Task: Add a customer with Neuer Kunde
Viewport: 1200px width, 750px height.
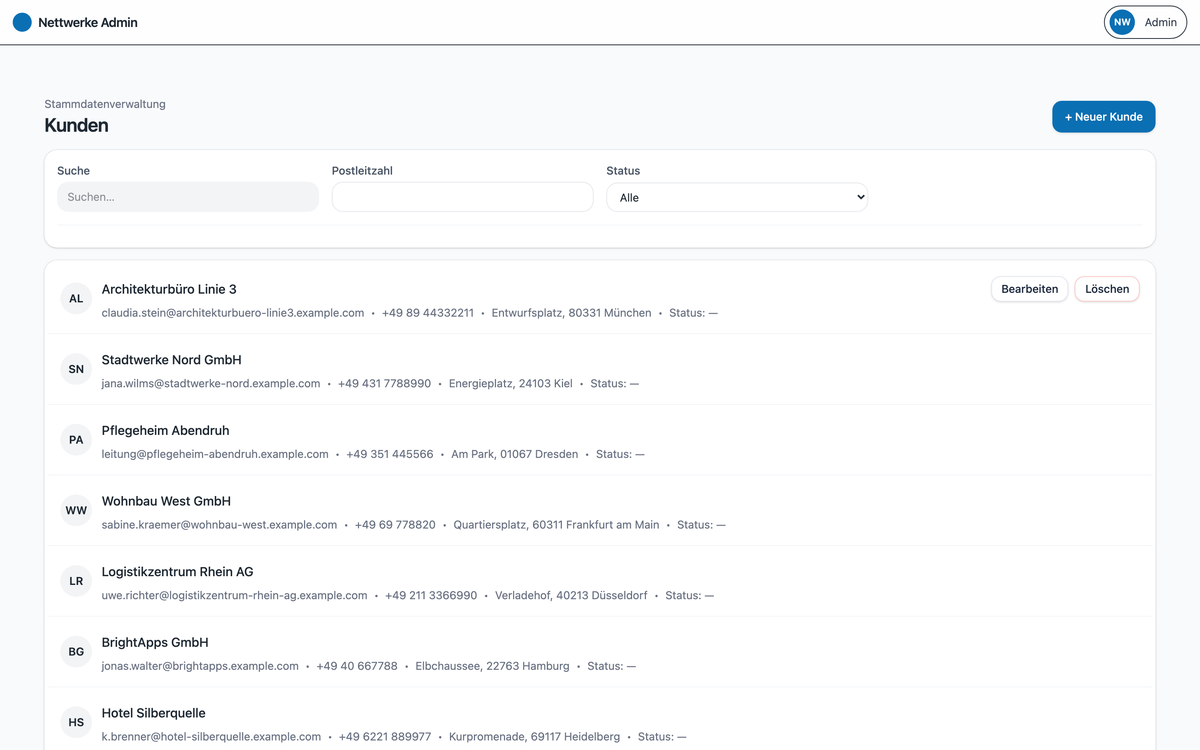Action: pyautogui.click(x=1103, y=117)
